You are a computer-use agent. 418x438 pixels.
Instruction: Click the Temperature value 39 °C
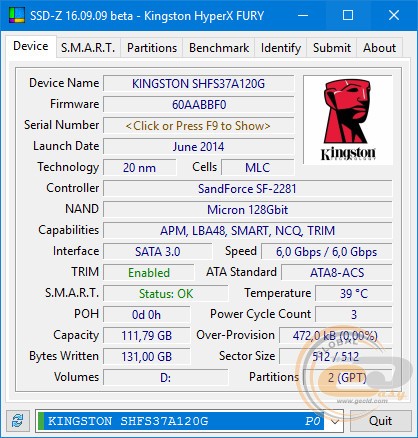pos(354,294)
